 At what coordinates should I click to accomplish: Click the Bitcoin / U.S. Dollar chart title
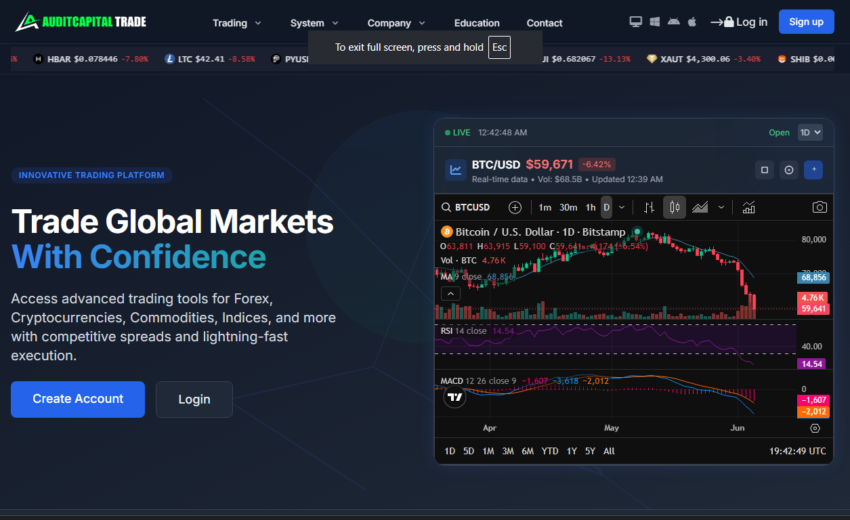pos(540,232)
